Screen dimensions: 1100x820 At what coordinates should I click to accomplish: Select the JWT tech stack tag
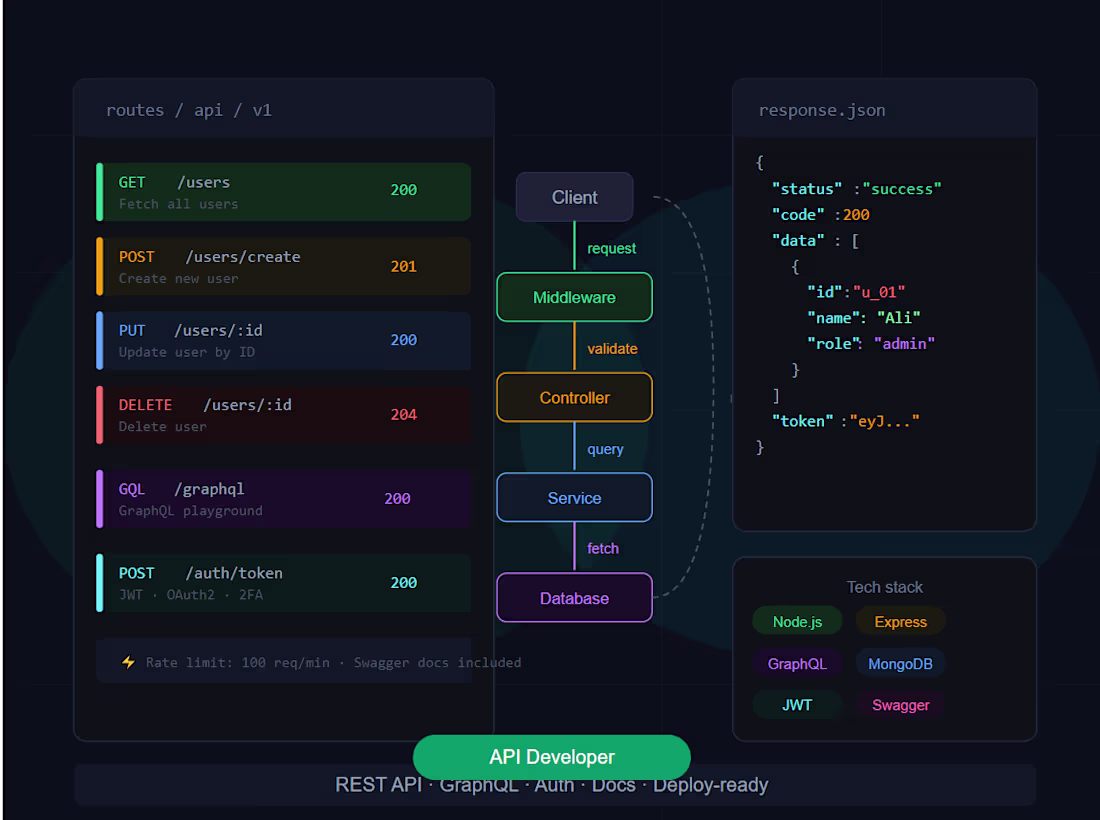click(797, 705)
